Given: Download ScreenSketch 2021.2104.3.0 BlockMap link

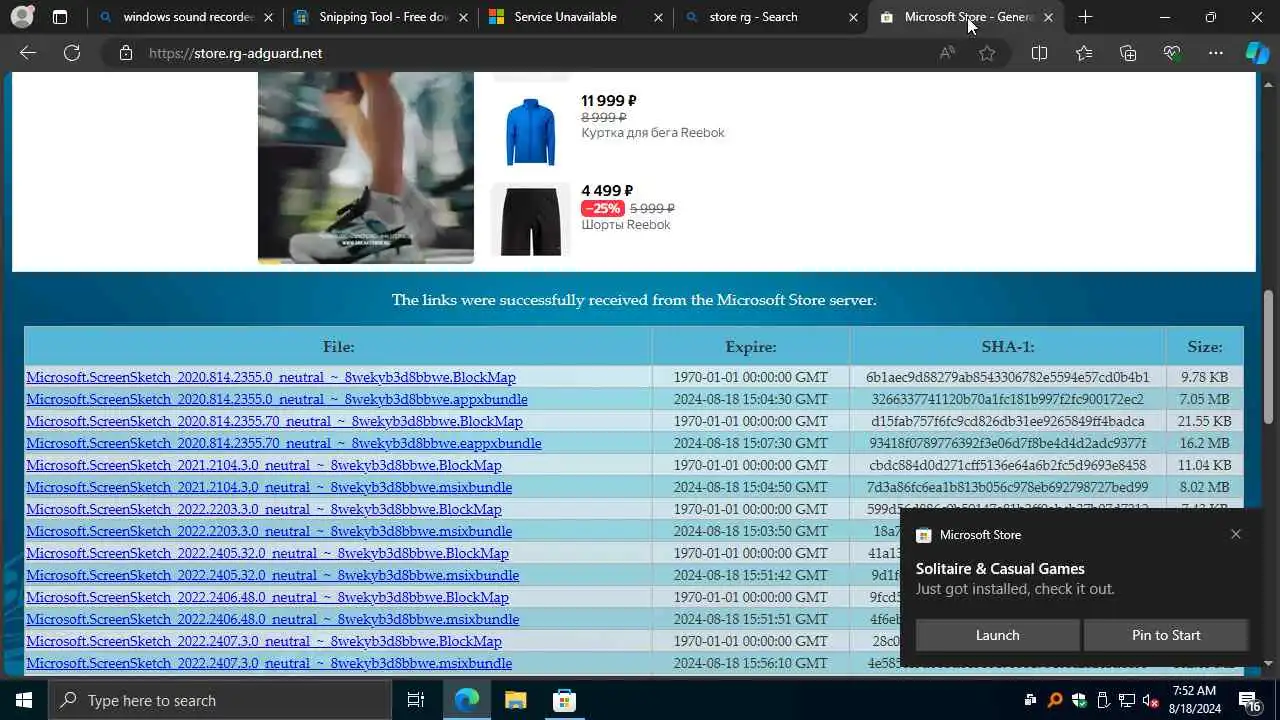Looking at the screenshot, I should coord(264,465).
